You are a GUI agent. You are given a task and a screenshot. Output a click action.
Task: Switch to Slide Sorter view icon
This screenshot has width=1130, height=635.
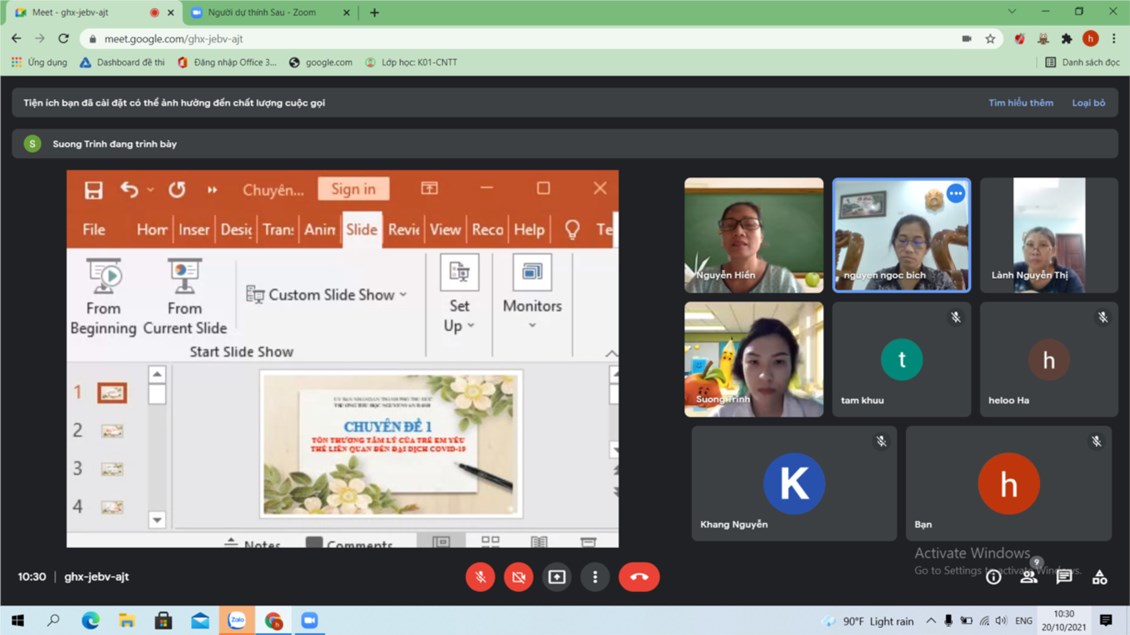(490, 541)
